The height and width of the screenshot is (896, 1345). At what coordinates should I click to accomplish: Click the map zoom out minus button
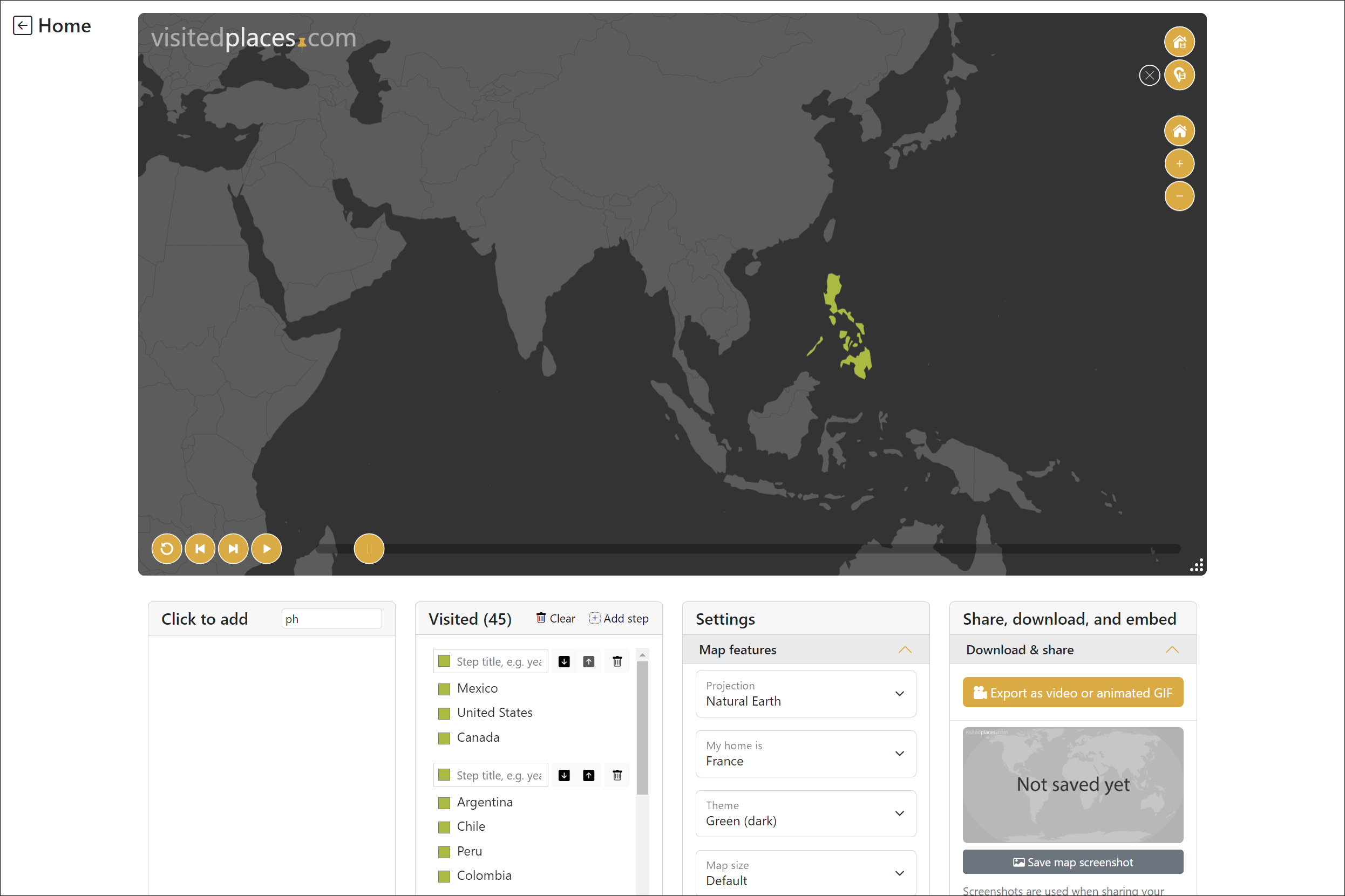(x=1179, y=196)
